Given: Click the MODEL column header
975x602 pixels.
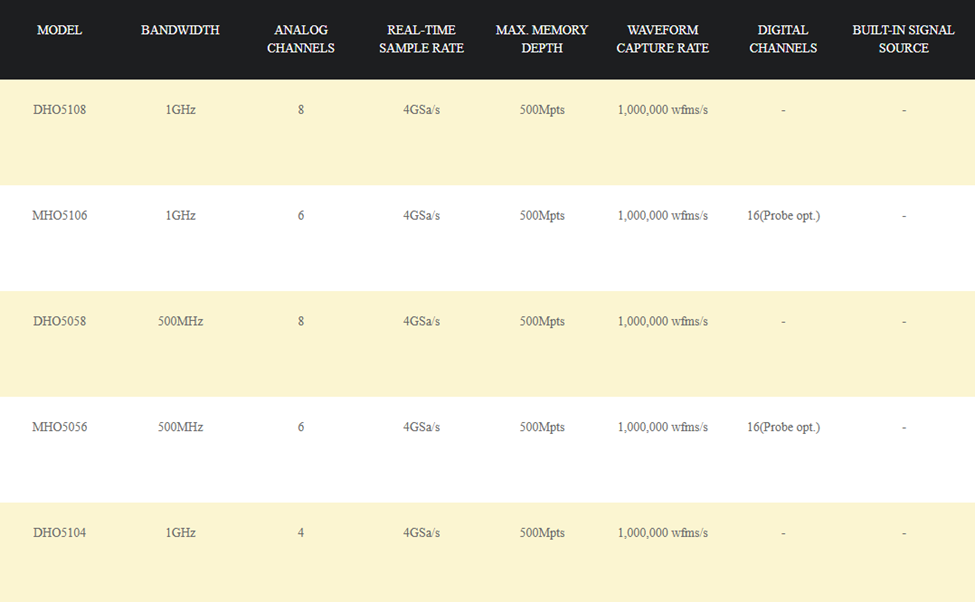Looking at the screenshot, I should (59, 30).
